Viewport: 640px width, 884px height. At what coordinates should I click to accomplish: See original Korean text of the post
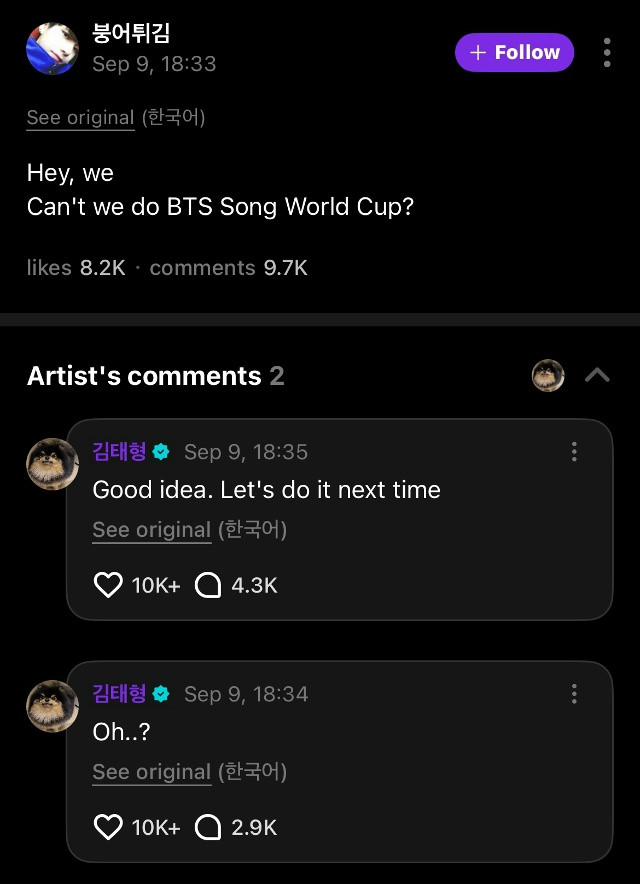pyautogui.click(x=80, y=118)
